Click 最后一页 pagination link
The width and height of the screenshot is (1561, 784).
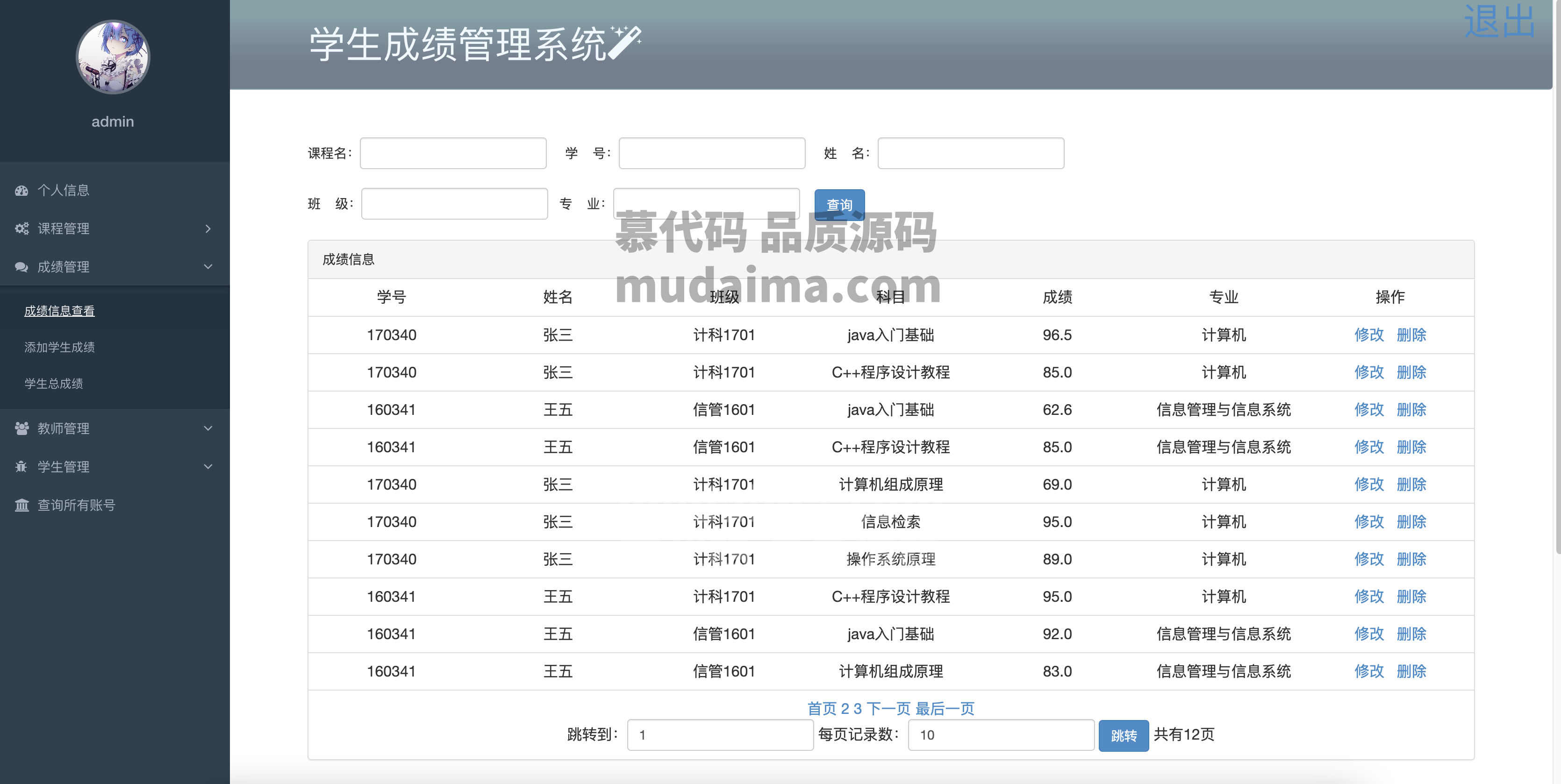click(x=945, y=708)
